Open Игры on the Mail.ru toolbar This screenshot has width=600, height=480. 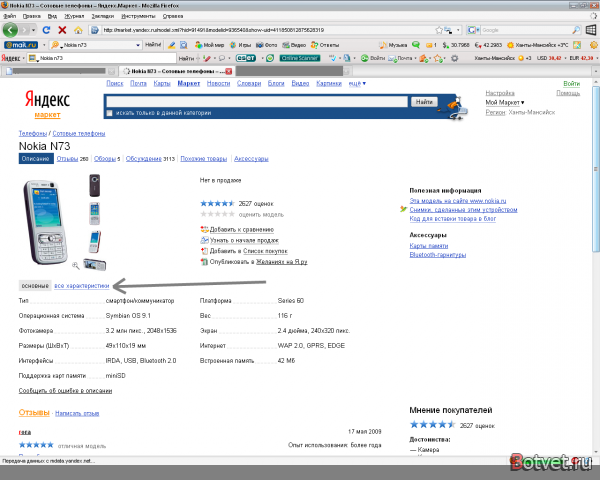240,45
